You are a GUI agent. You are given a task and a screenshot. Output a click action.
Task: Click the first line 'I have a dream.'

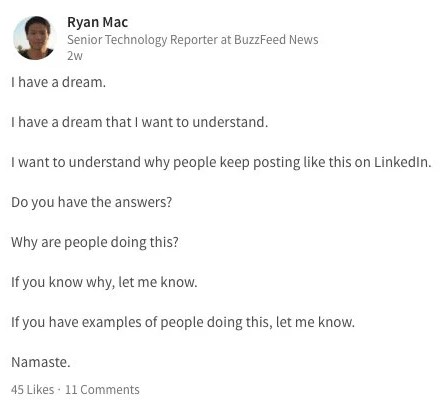(x=58, y=82)
